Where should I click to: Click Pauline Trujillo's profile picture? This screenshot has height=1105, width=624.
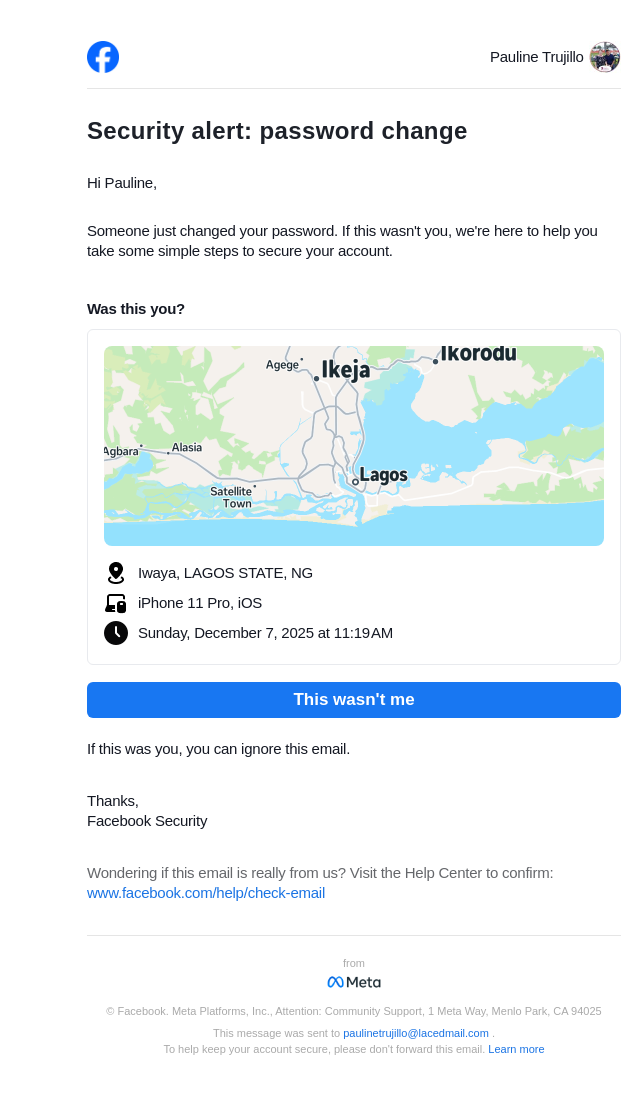[605, 57]
